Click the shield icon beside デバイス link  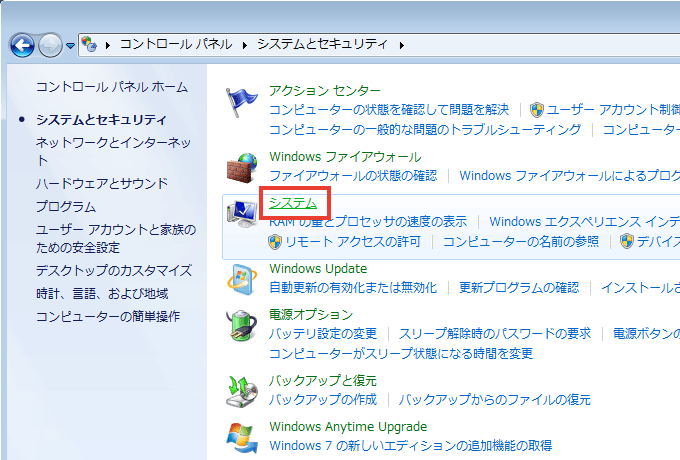[x=627, y=241]
